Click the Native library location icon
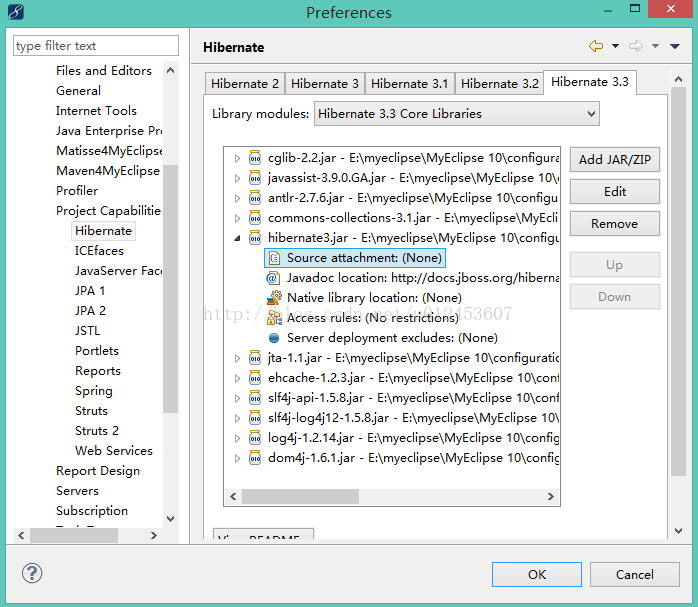This screenshot has width=698, height=607. pyautogui.click(x=274, y=298)
